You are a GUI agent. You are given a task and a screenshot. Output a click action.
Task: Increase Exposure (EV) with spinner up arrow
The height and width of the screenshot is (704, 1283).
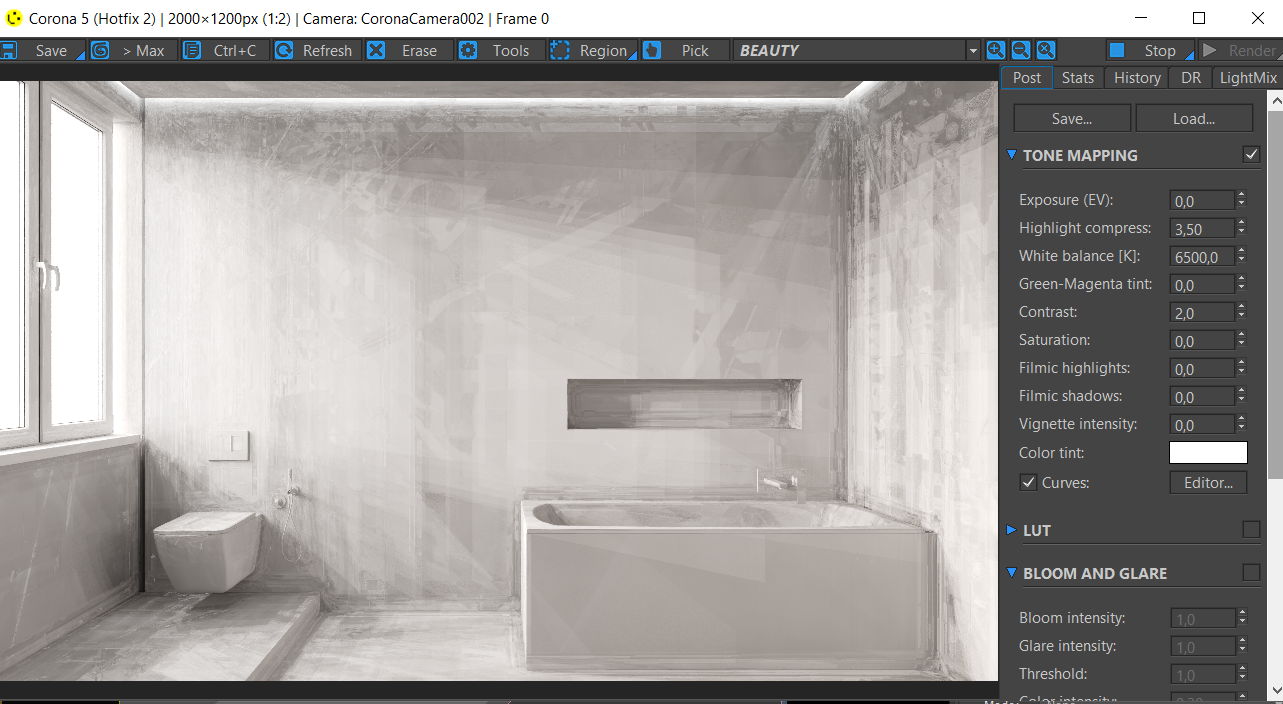pos(1241,195)
